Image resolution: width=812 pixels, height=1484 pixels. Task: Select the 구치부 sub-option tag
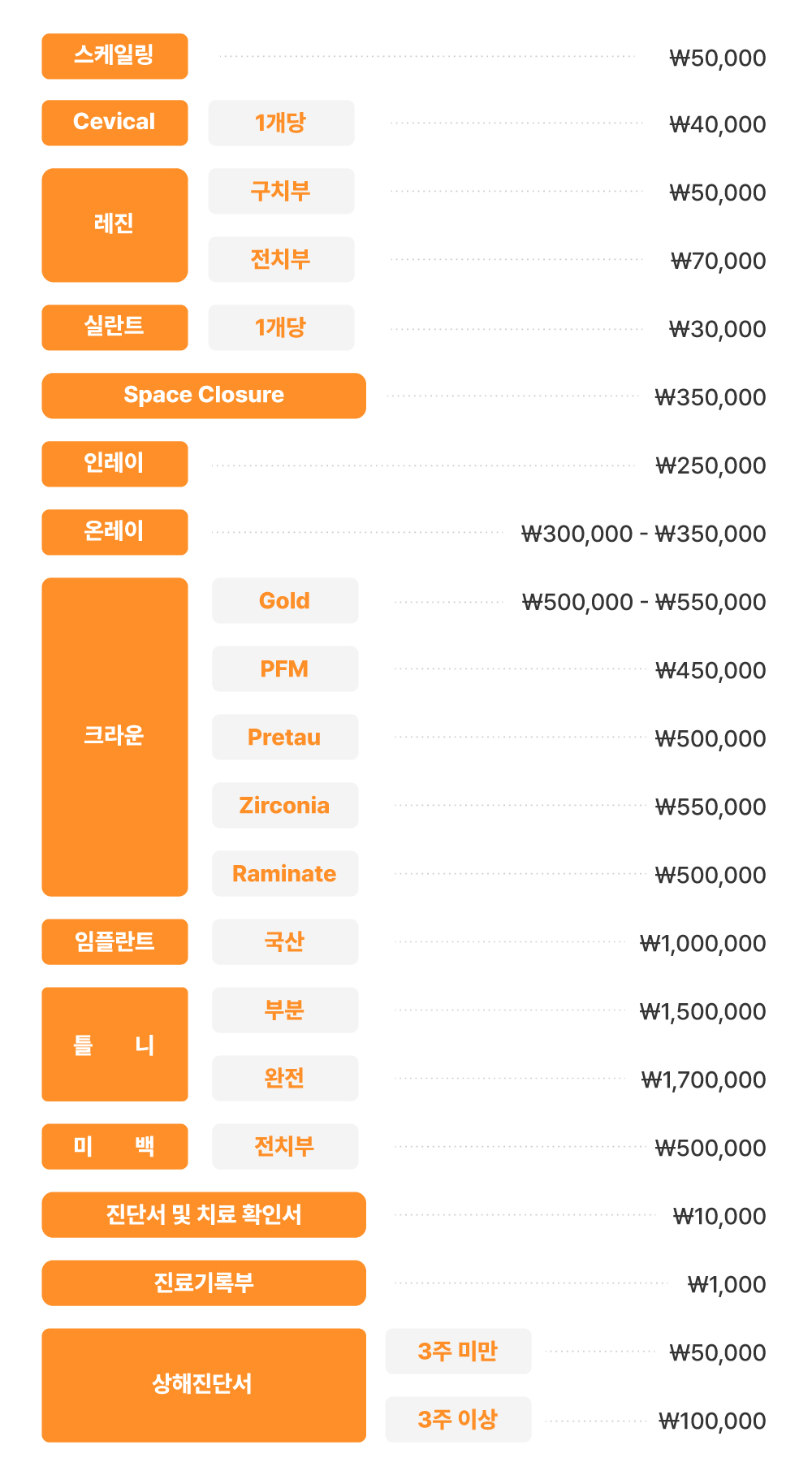(281, 191)
